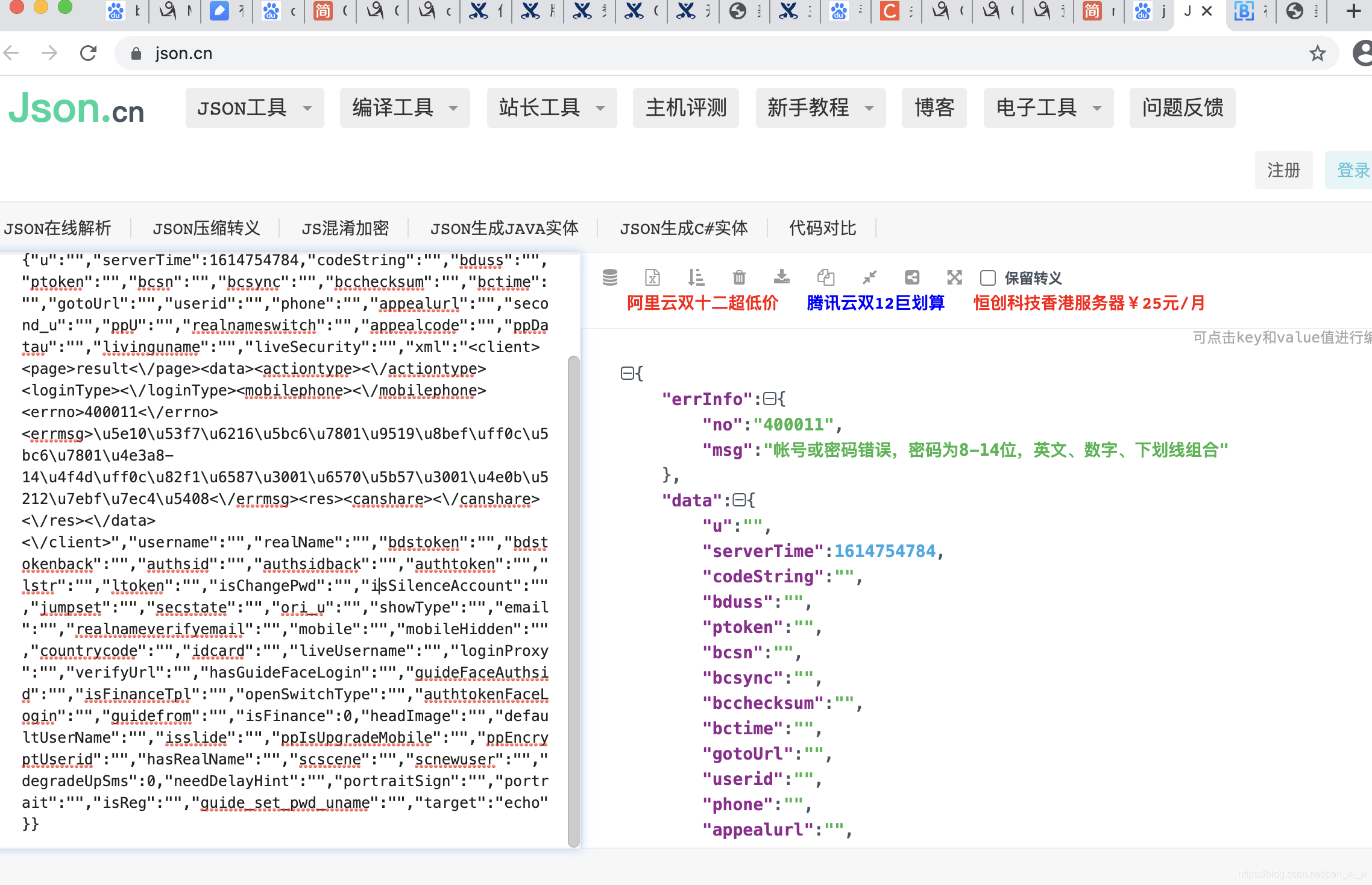
Task: Click the share icon in JSON toolbar
Action: (x=912, y=277)
